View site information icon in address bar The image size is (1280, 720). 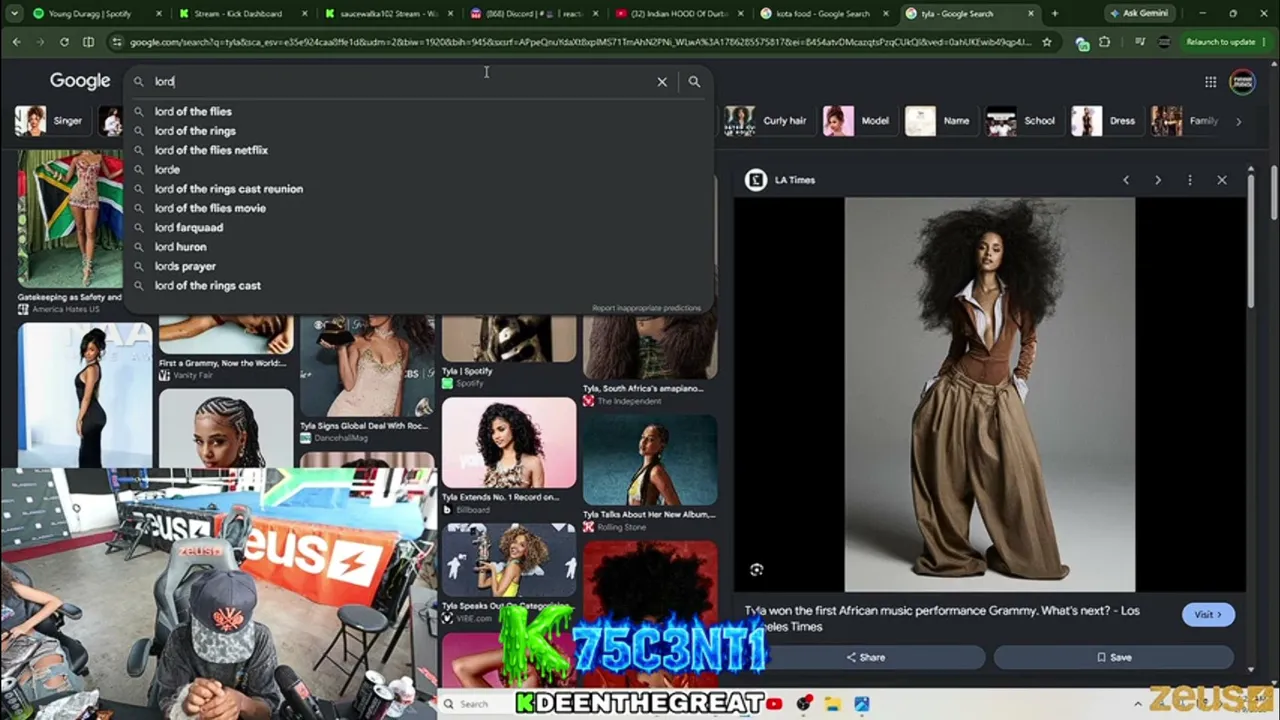pyautogui.click(x=117, y=42)
